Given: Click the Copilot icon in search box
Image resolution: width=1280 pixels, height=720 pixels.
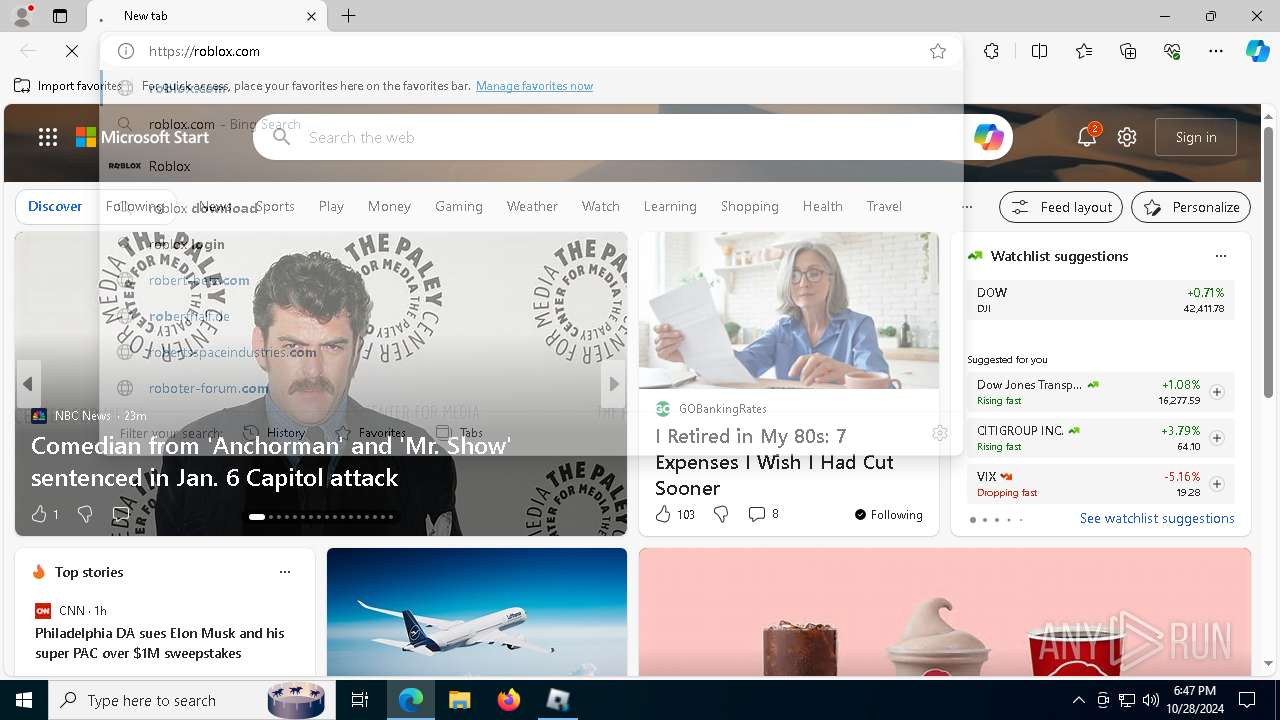Looking at the screenshot, I should pyautogui.click(x=988, y=137).
